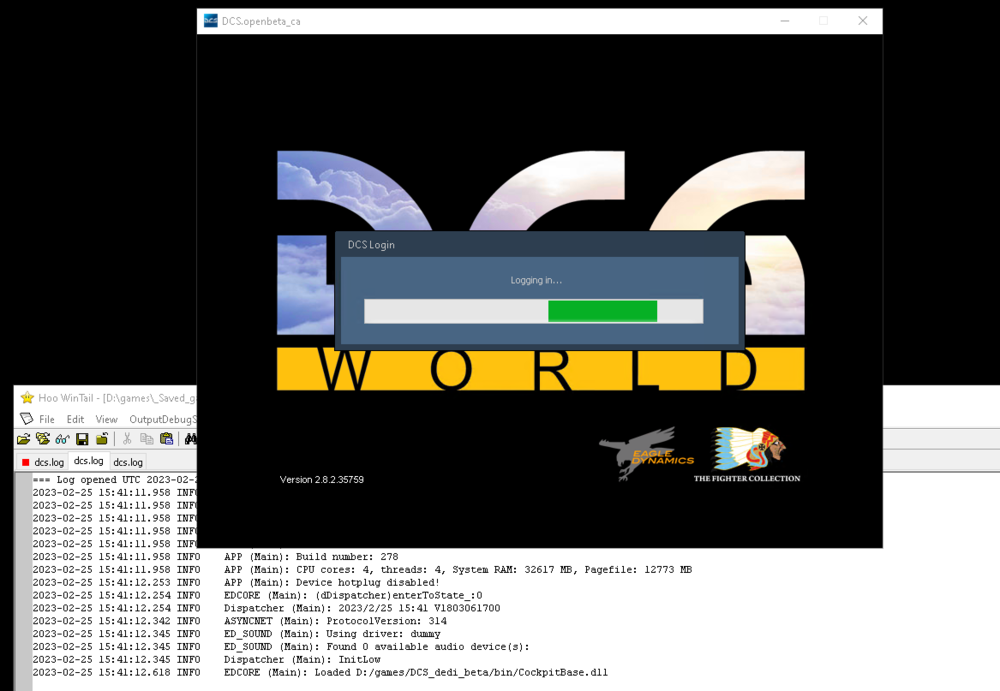The width and height of the screenshot is (1000, 691).
Task: Click the clipboard Paste icon in WinTail toolbar
Action: [x=166, y=439]
